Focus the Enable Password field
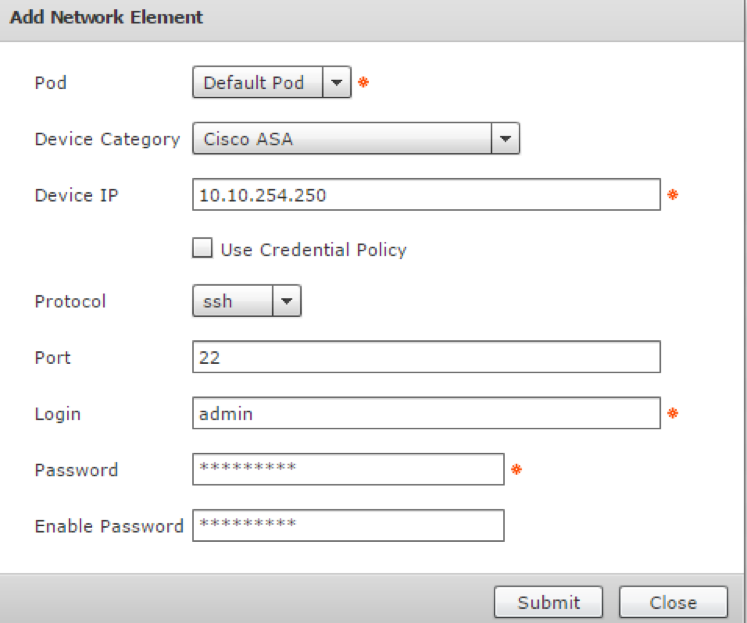Screen dimensions: 747x623 pos(347,525)
